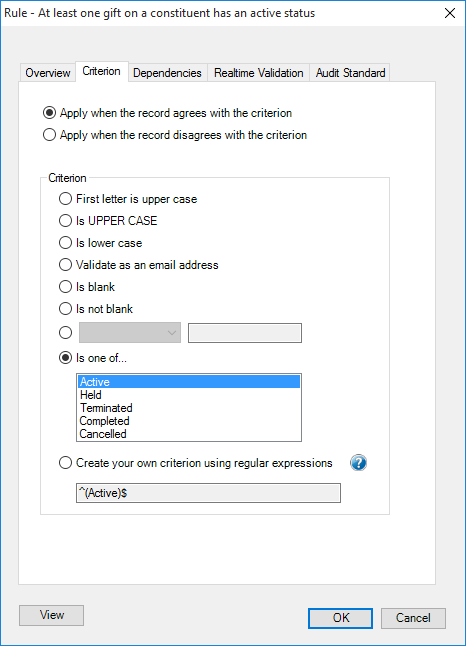
Task: Expand the comparison operator dropdown
Action: pyautogui.click(x=130, y=332)
